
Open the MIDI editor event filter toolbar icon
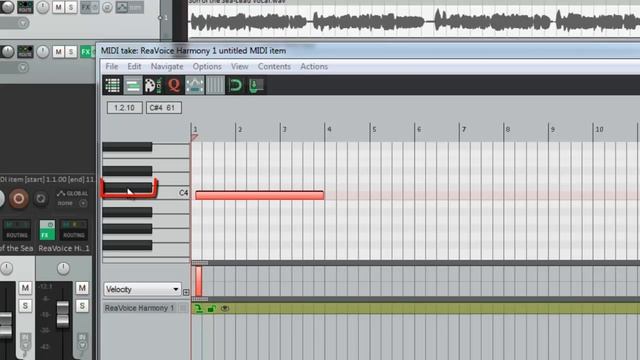(112, 85)
